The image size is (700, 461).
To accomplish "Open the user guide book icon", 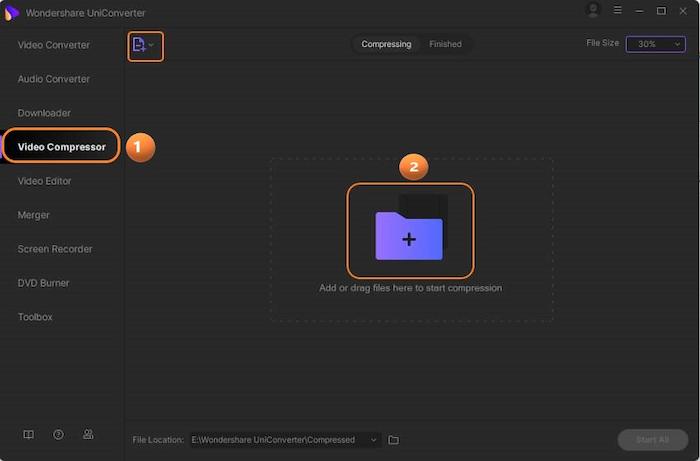I will pyautogui.click(x=29, y=435).
